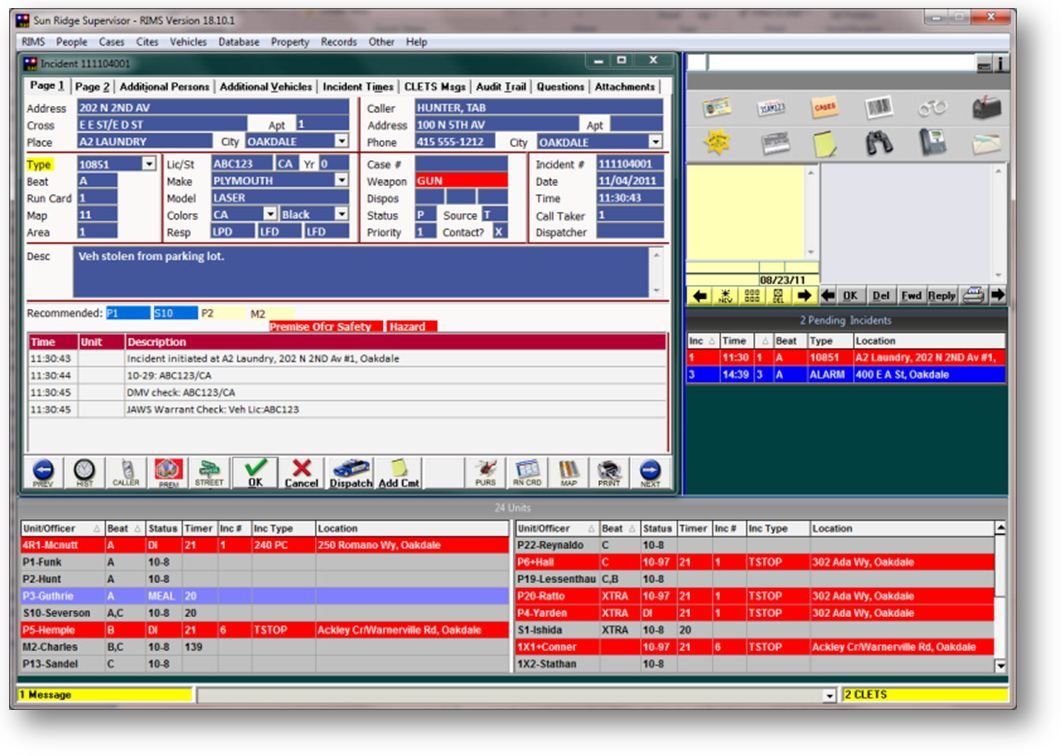Click the OK checkmark button
Viewport: 1061px width, 756px height.
click(x=255, y=473)
